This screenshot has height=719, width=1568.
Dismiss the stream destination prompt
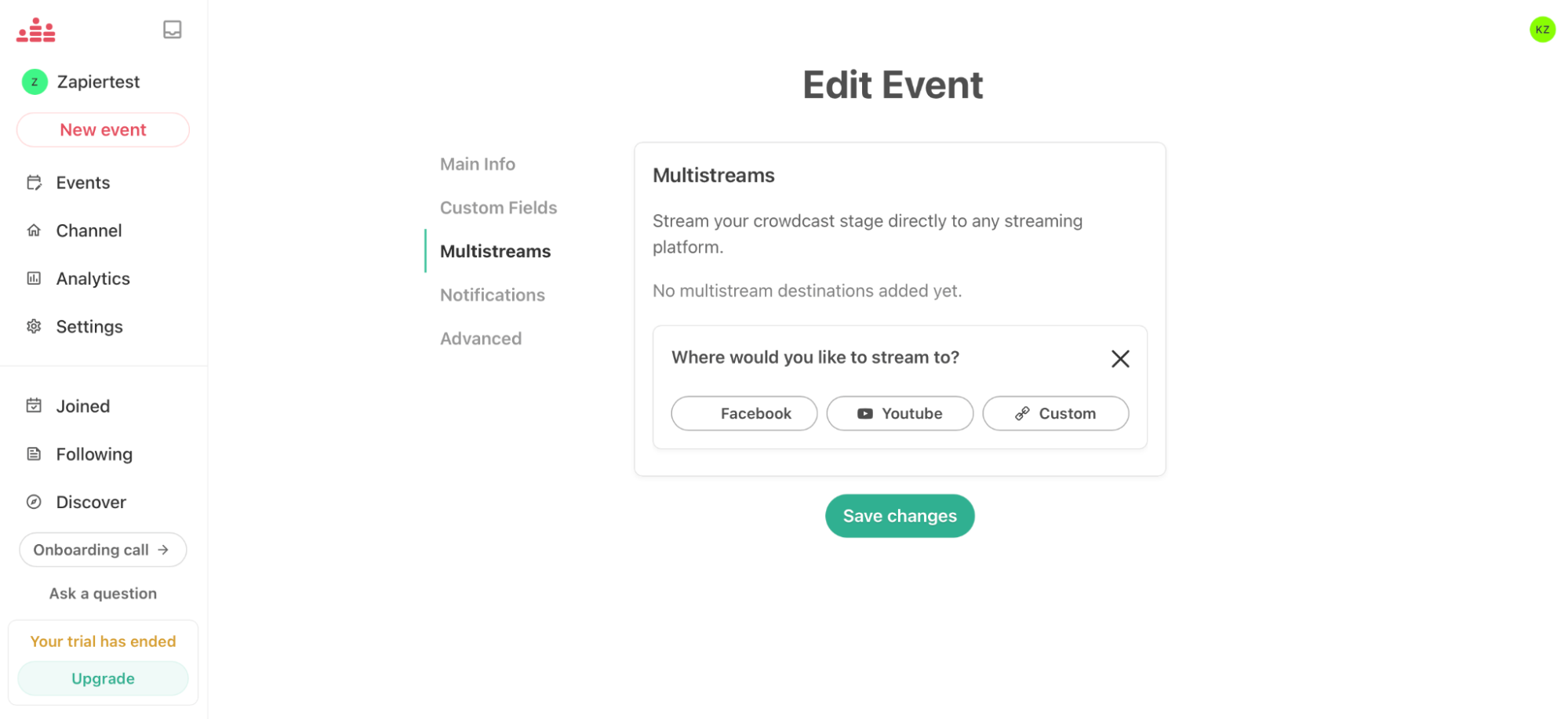[1120, 358]
